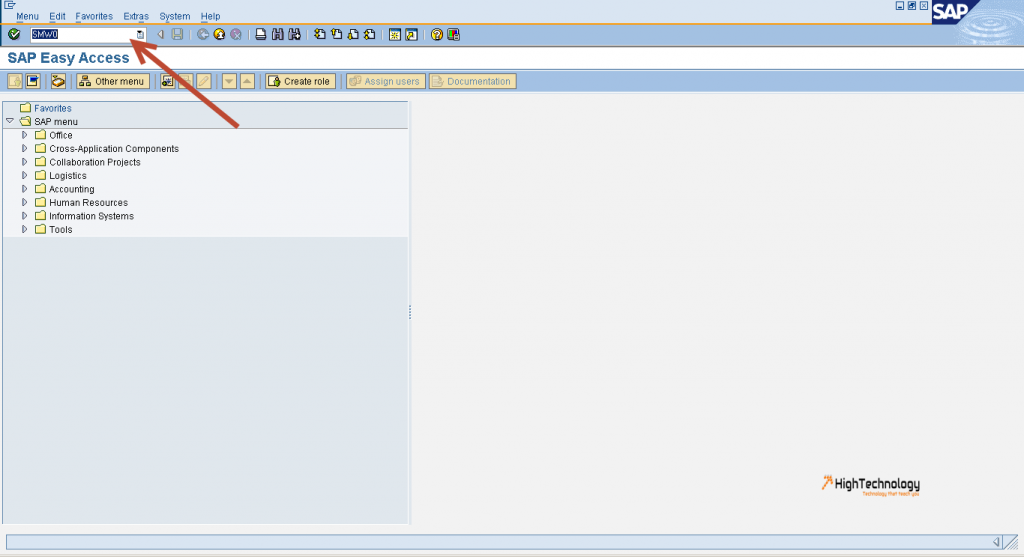Screen dimensions: 1024x557
Task: Open the command field history dropdown
Action: pos(140,35)
